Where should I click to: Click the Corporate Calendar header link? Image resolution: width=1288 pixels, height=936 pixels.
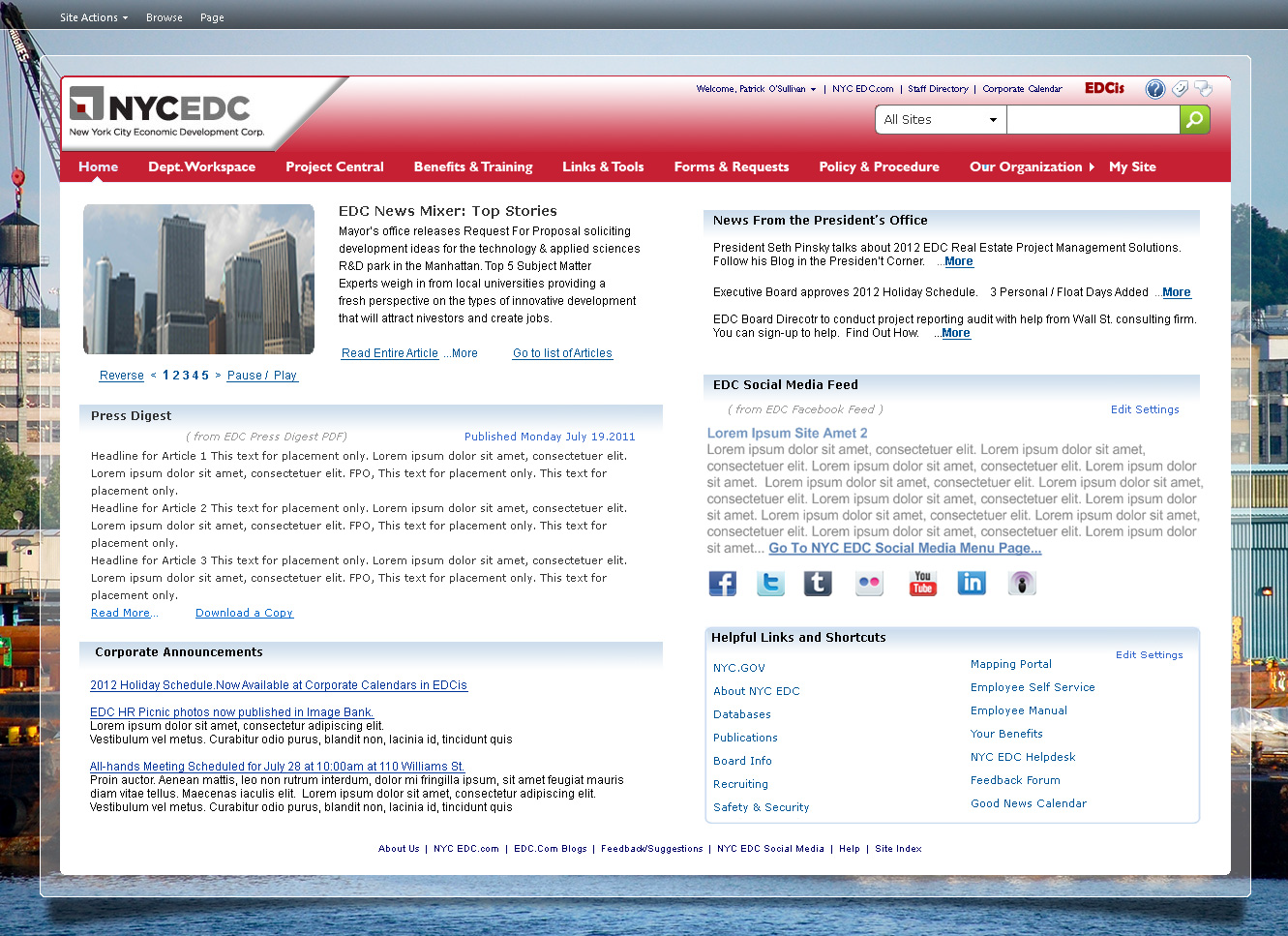point(1022,89)
